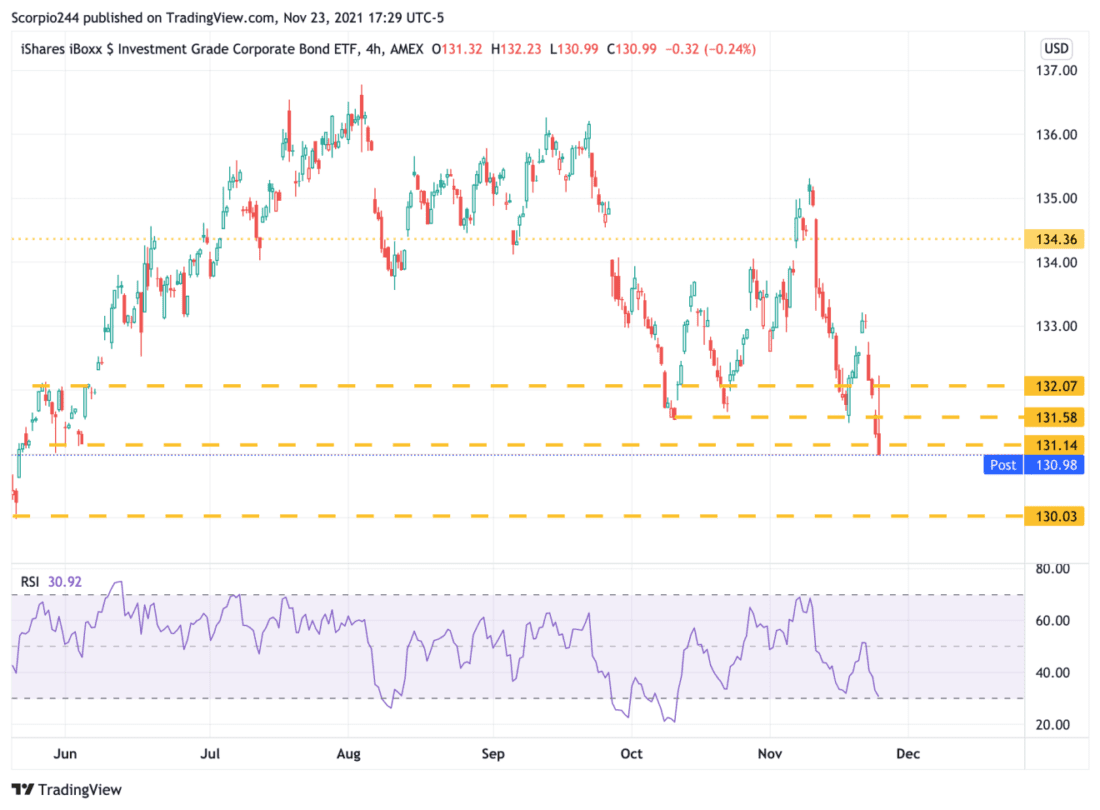Select the Nov label on time axis

pos(770,754)
